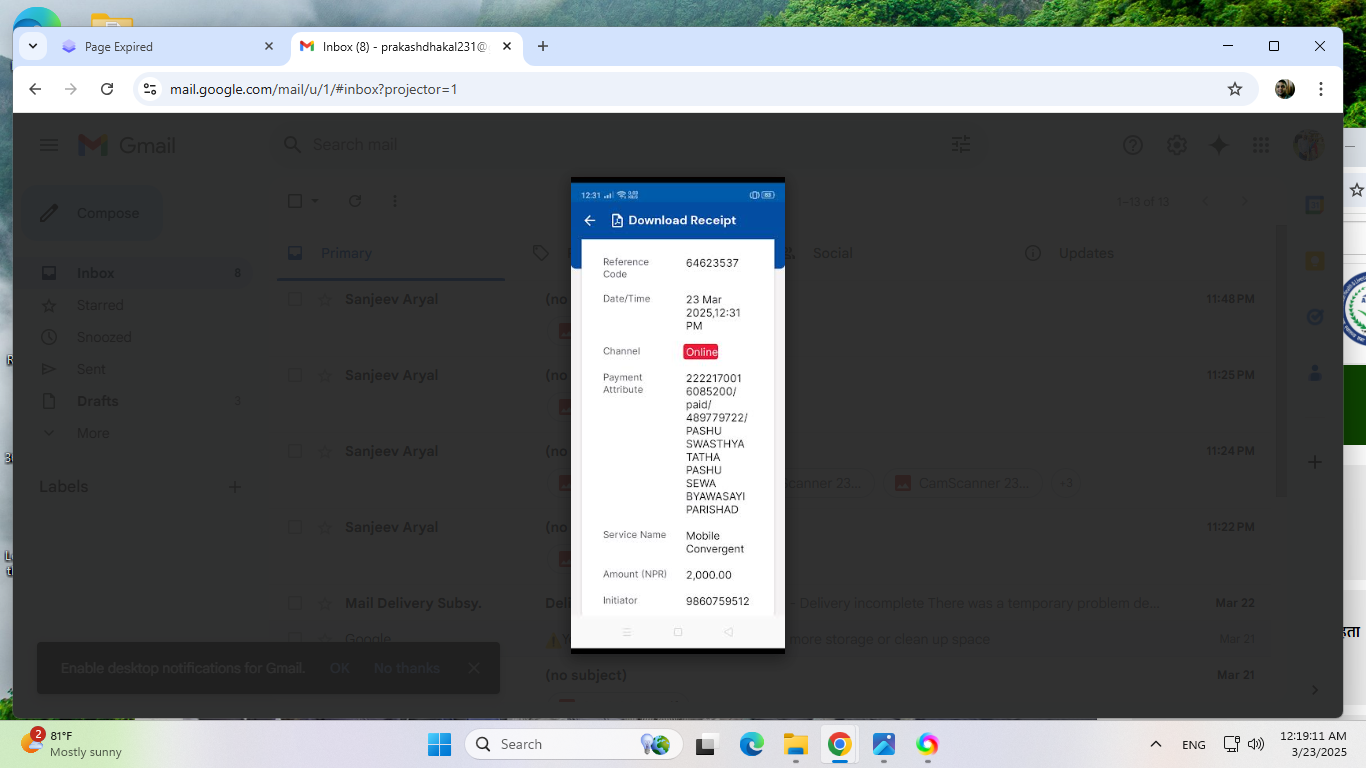Star the Mail Delivery Subsystem email
The image size is (1366, 768).
point(324,603)
